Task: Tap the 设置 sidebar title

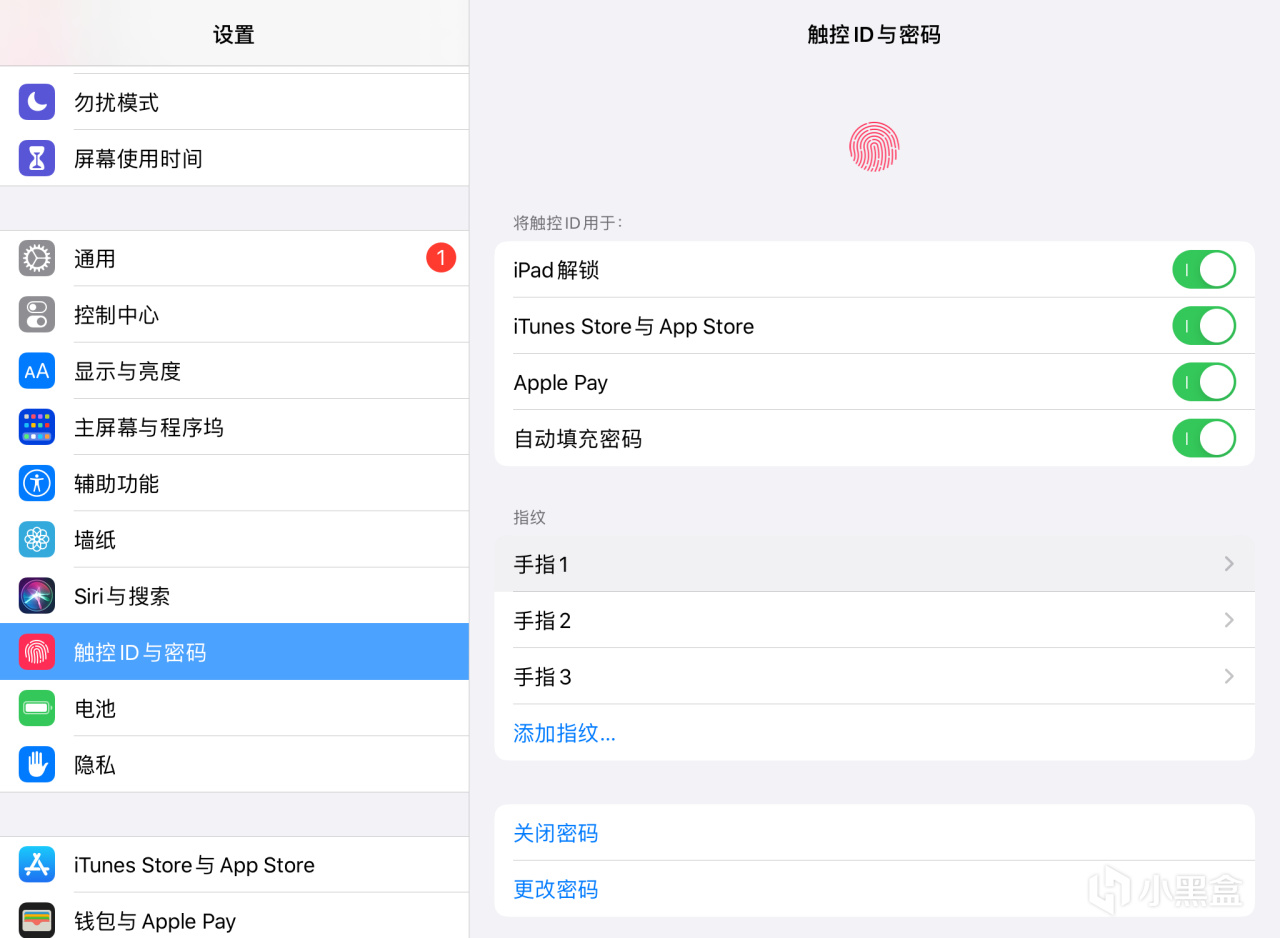Action: tap(234, 35)
